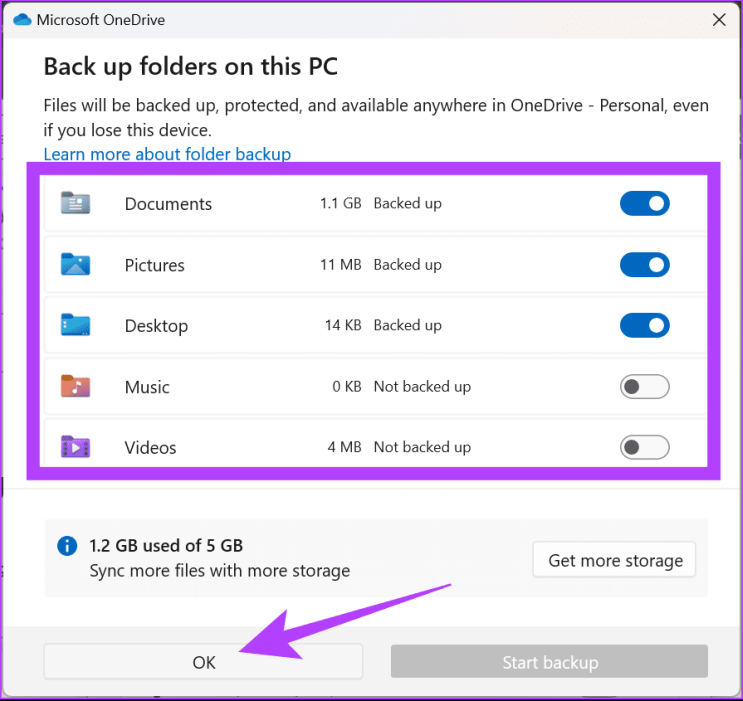Turn on Videos folder backup
Viewport: 743px width, 701px height.
click(x=644, y=447)
